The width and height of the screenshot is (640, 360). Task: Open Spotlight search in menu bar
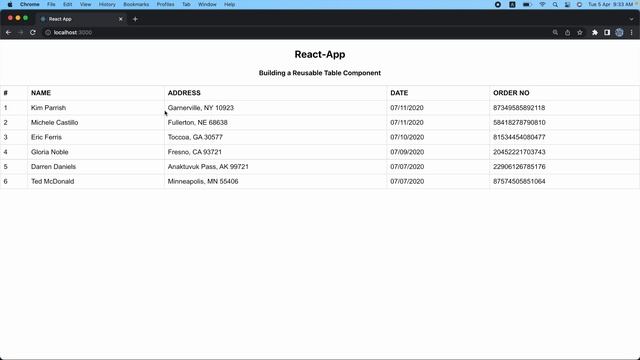(555, 4)
